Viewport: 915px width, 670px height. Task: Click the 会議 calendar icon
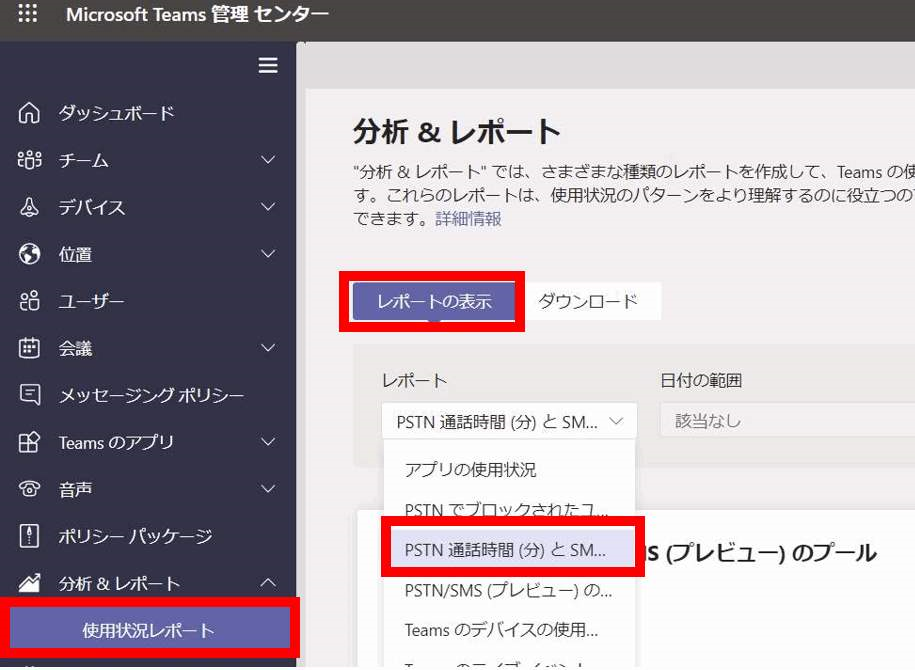(29, 348)
